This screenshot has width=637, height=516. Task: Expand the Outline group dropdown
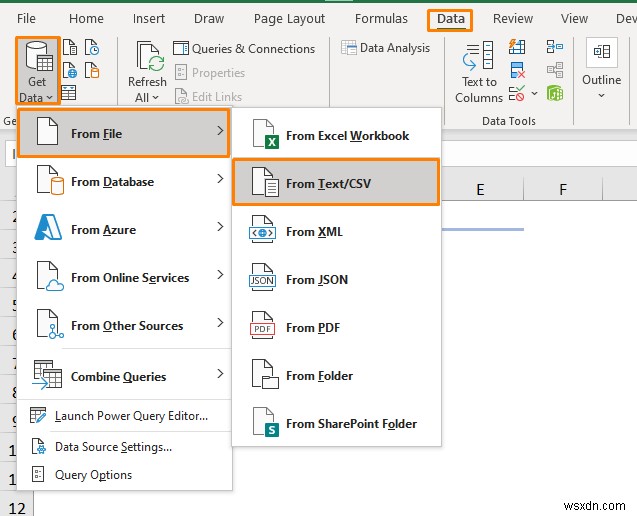tap(602, 96)
